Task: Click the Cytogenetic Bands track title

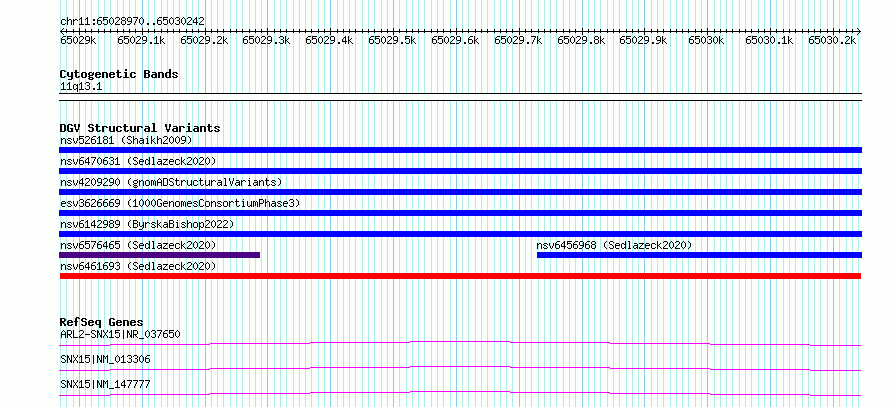Action: click(x=119, y=74)
